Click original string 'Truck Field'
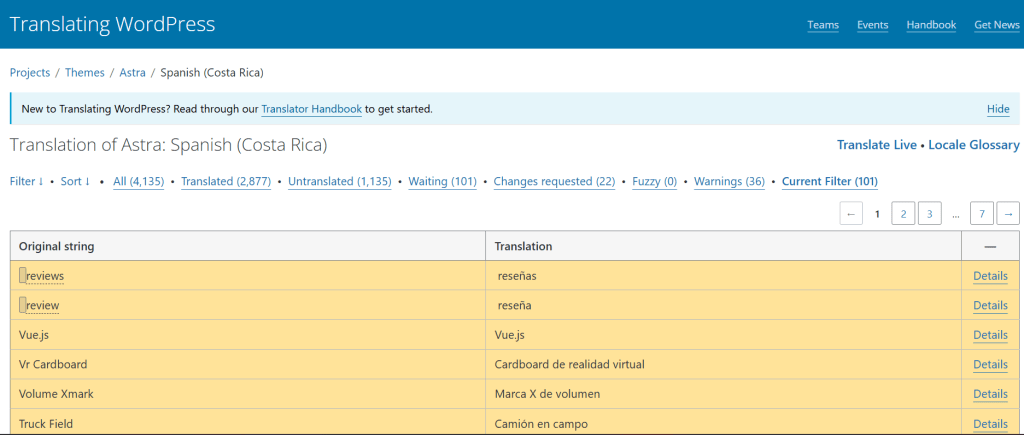 pos(46,424)
